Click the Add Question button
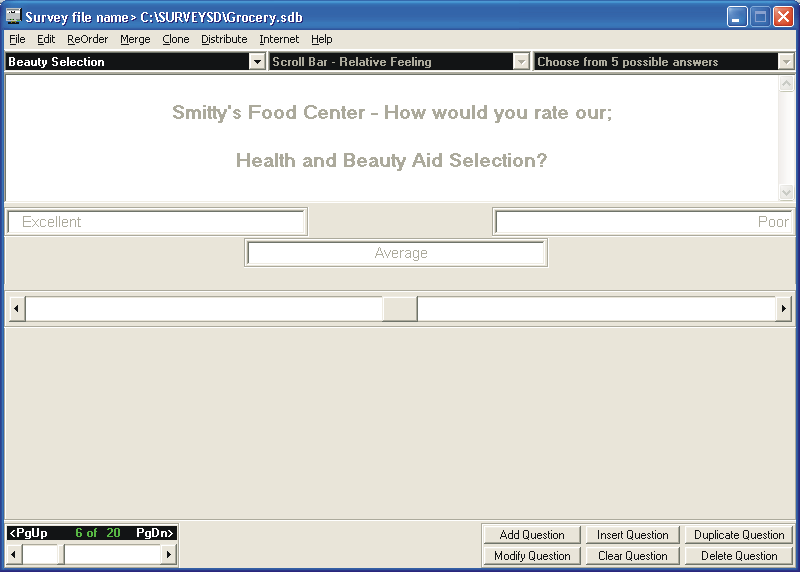The width and height of the screenshot is (800, 572). pos(532,535)
